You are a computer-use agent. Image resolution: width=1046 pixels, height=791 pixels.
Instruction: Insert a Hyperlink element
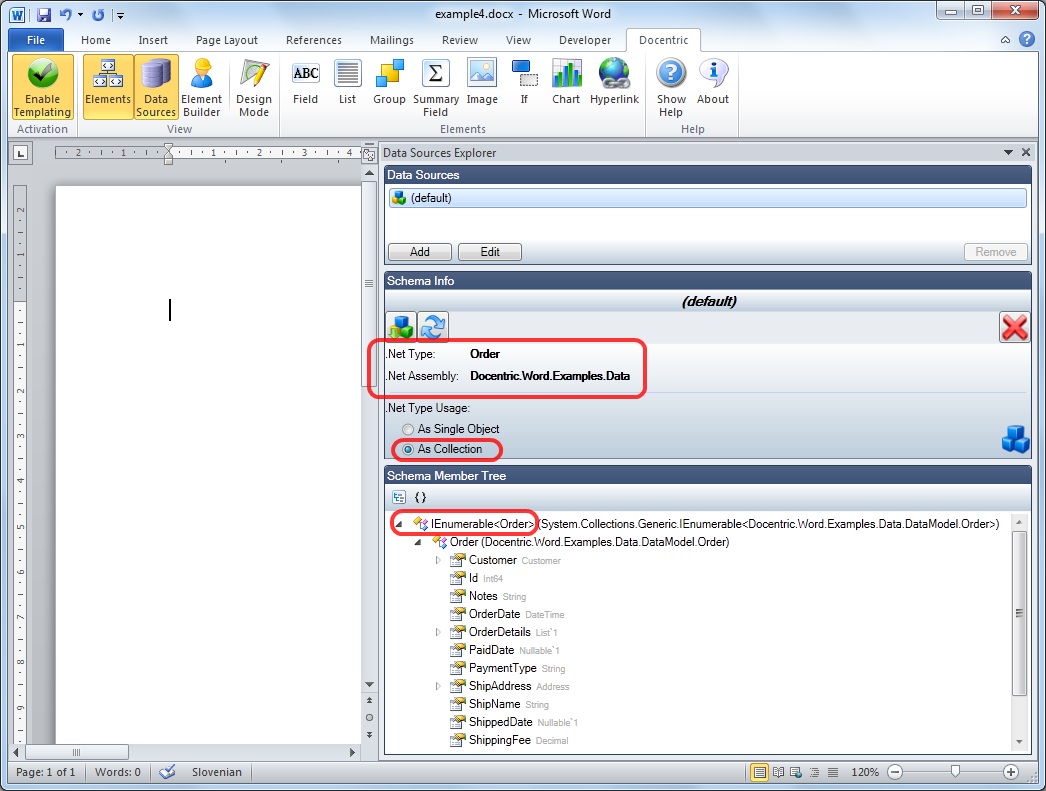614,83
